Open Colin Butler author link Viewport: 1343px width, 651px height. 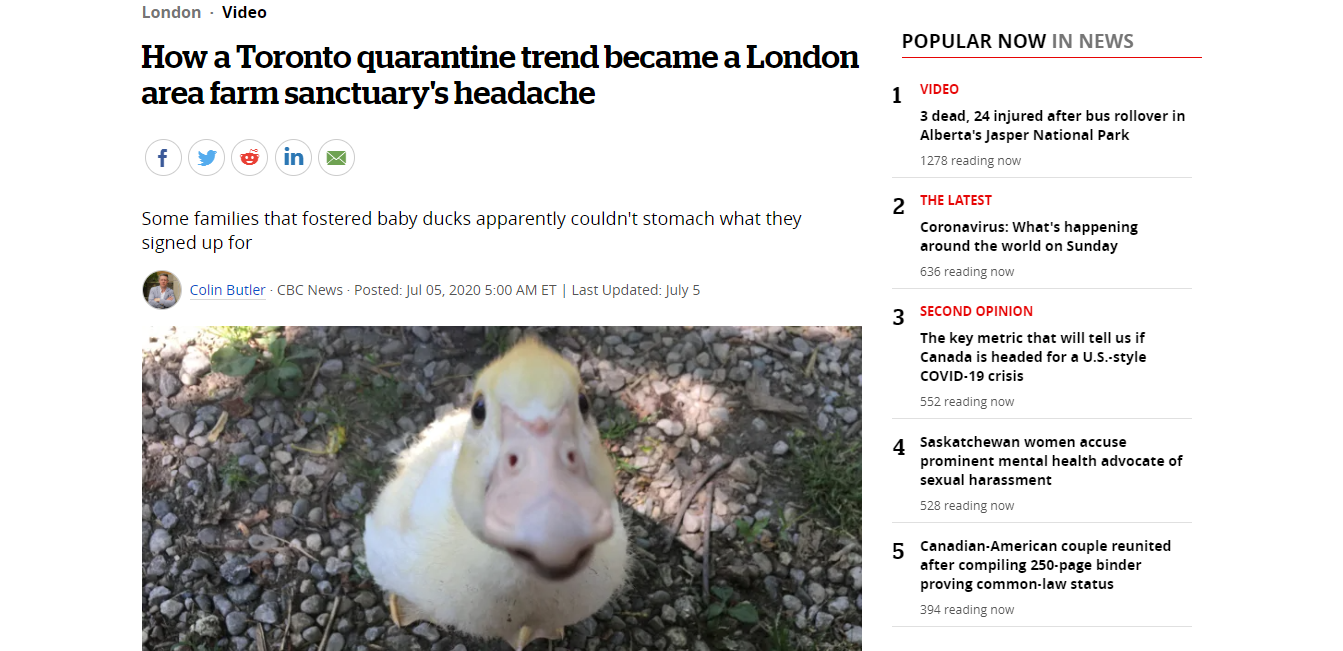pos(228,290)
